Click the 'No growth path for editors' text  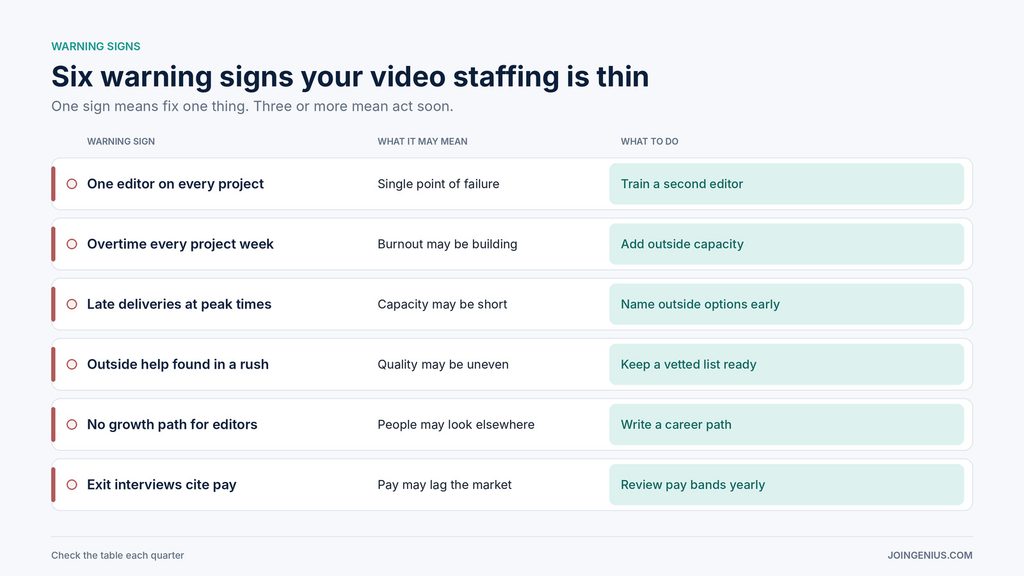click(x=172, y=424)
